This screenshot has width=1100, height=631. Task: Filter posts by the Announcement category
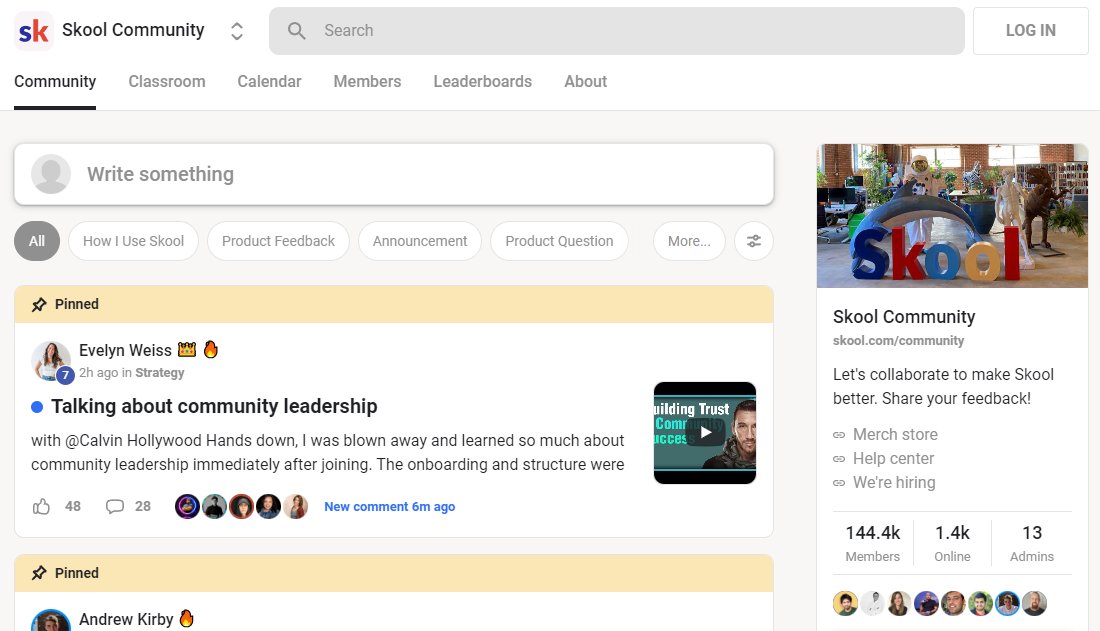pyautogui.click(x=420, y=241)
